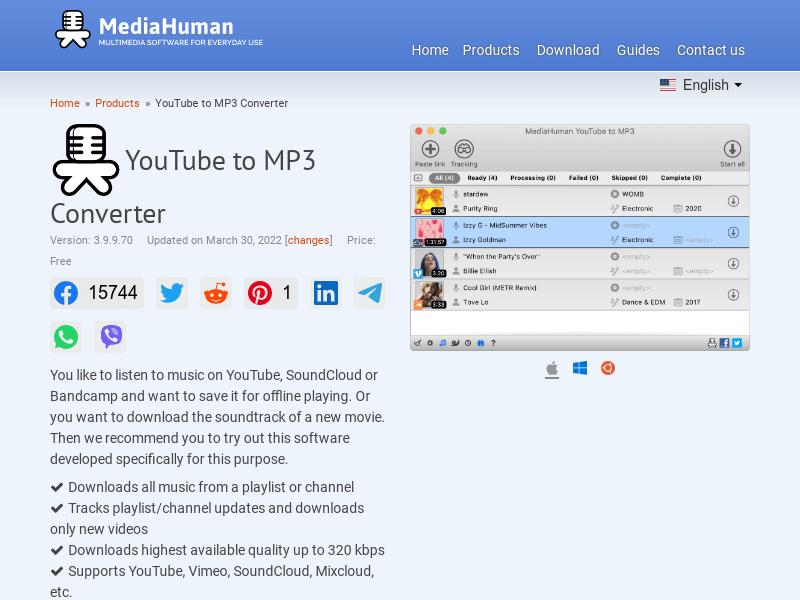The width and height of the screenshot is (800, 600).
Task: Select the Complete (0) filter tab
Action: tap(681, 178)
